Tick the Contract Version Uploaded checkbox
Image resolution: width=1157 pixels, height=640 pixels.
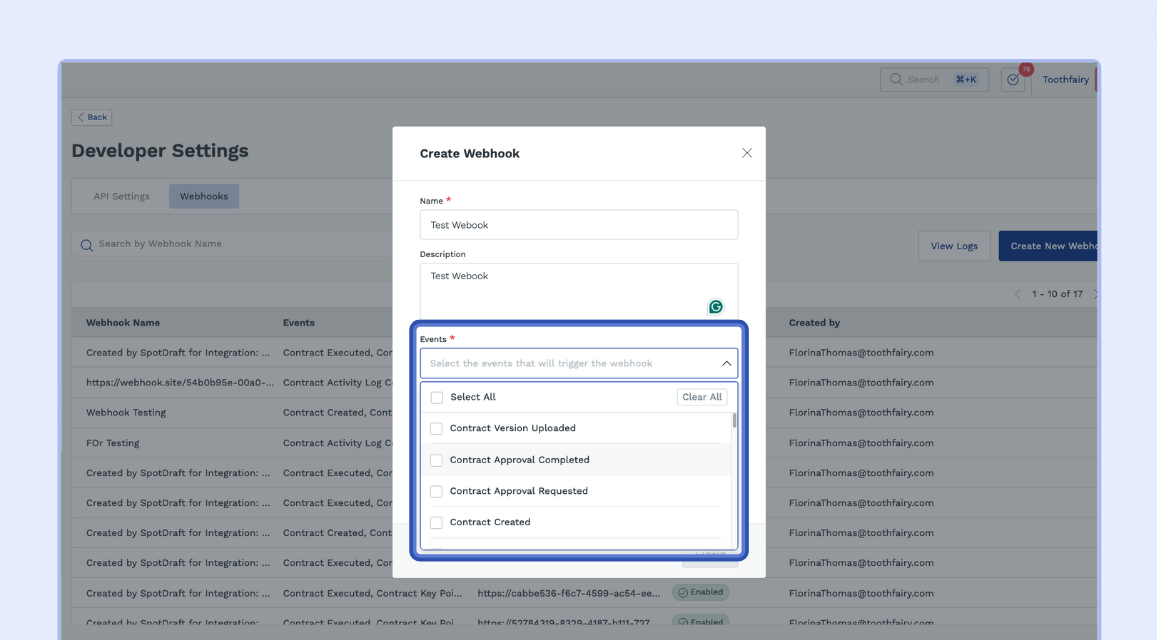tap(436, 429)
